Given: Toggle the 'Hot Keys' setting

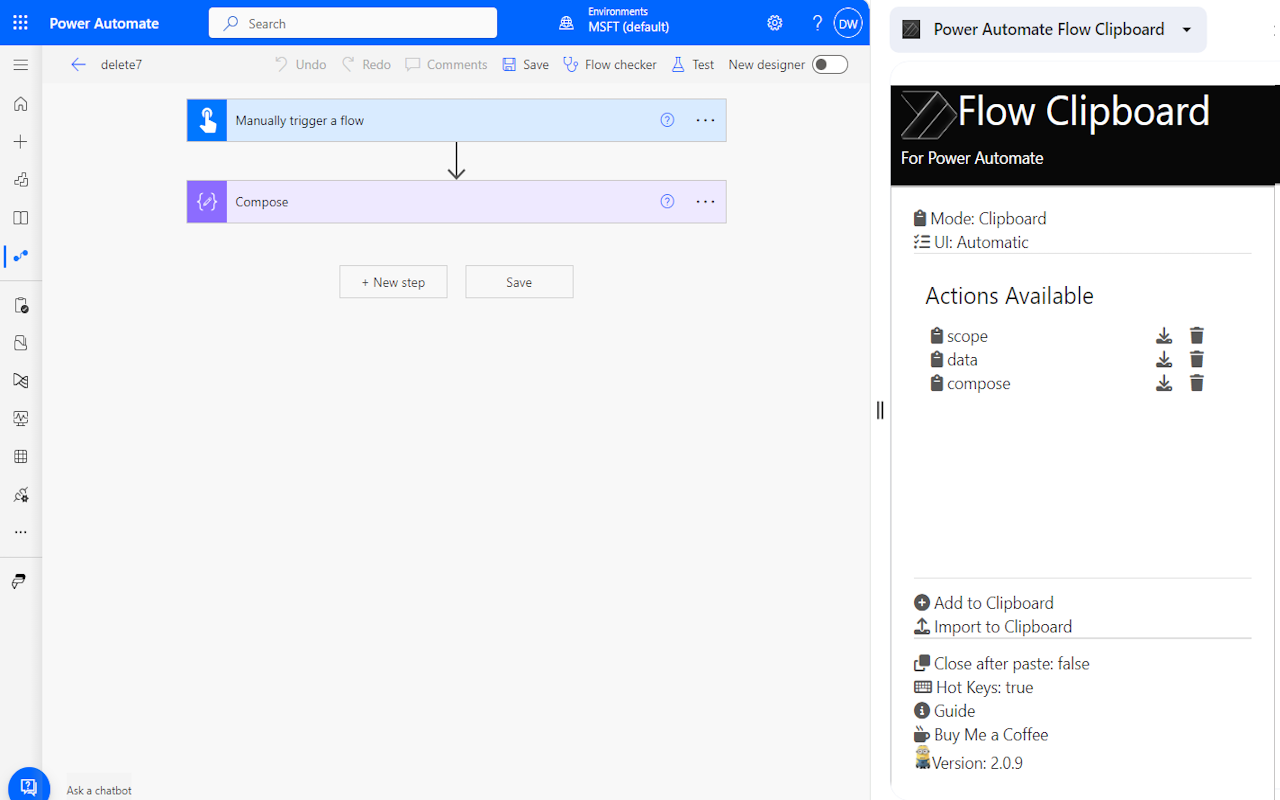Looking at the screenshot, I should (973, 687).
